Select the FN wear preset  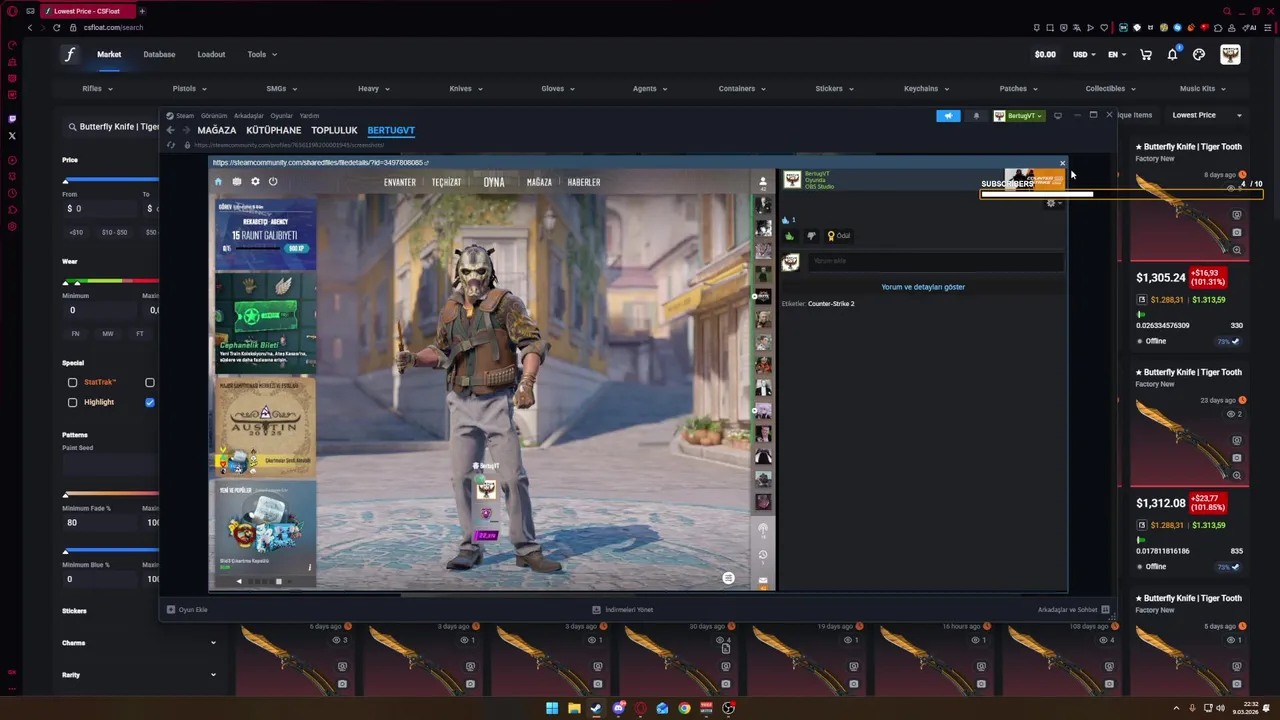pyautogui.click(x=75, y=333)
